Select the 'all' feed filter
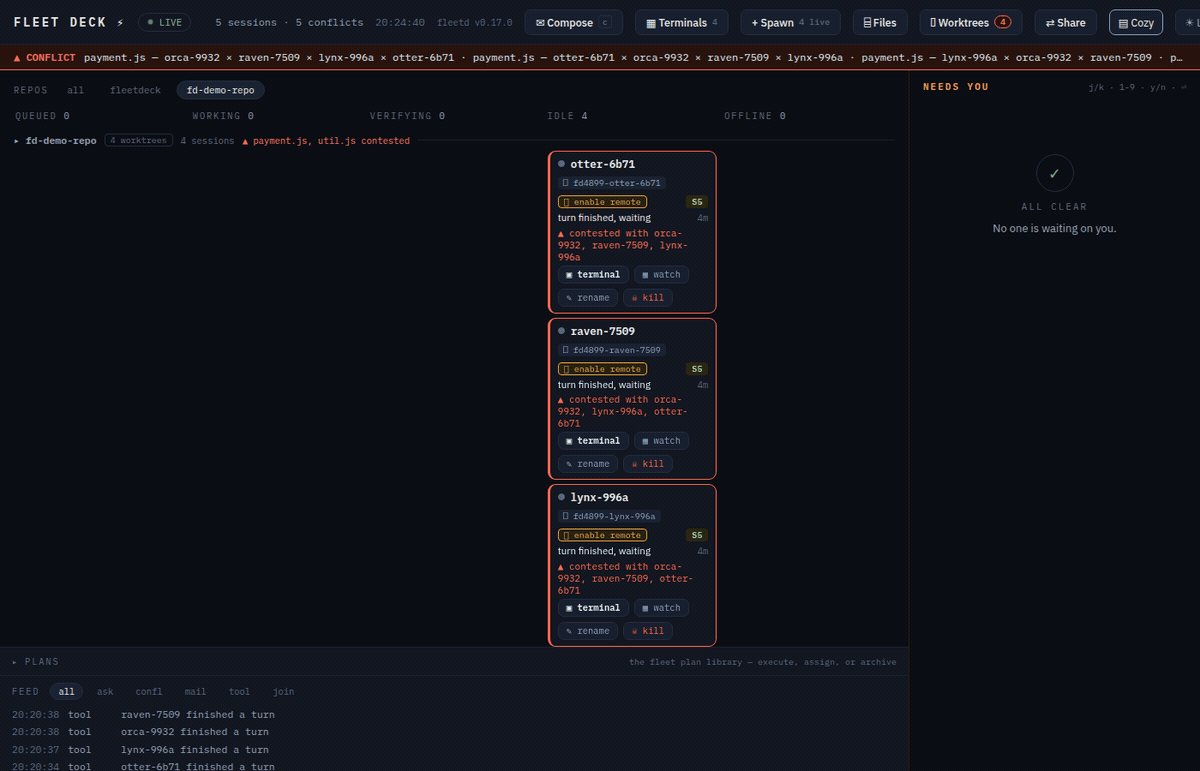 pos(66,691)
